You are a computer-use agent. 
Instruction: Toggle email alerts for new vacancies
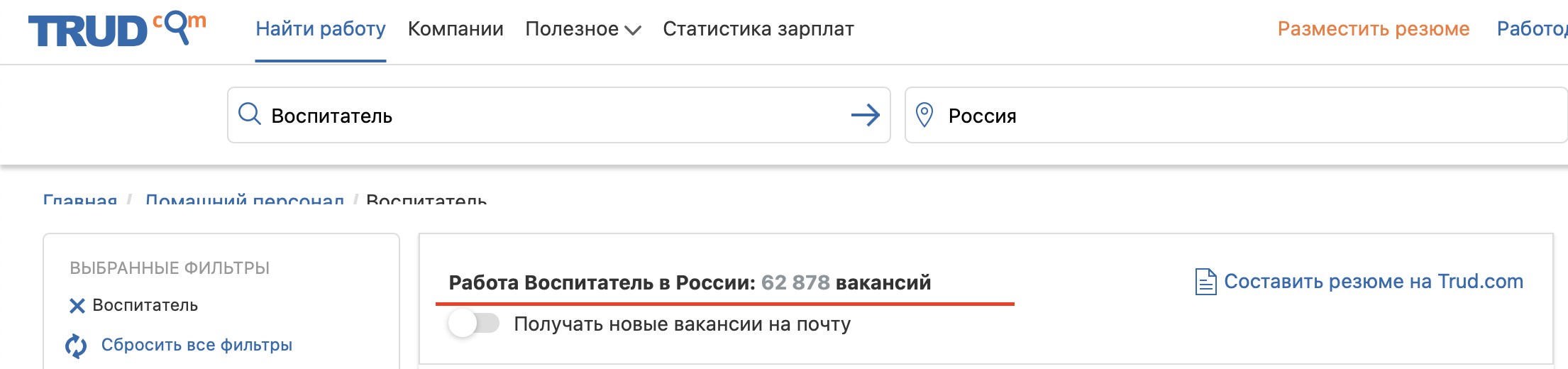[x=474, y=324]
